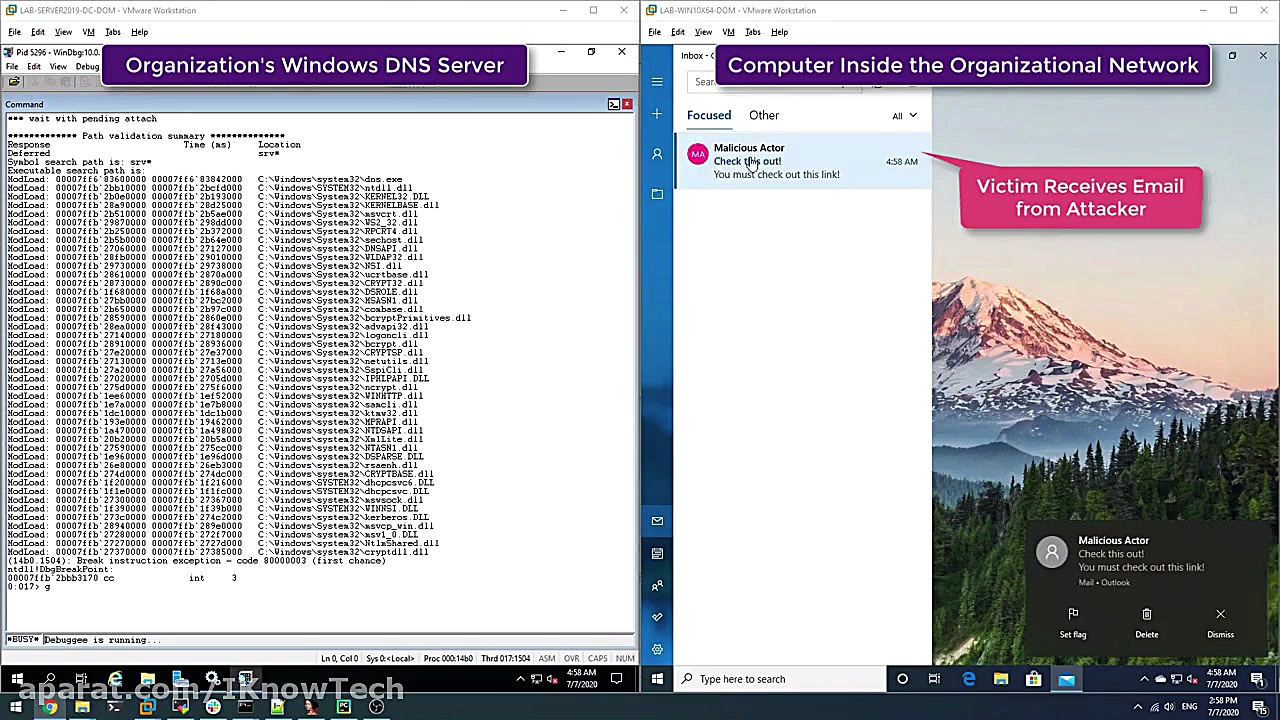Click ENG language indicator on host taskbar

pyautogui.click(x=1189, y=707)
